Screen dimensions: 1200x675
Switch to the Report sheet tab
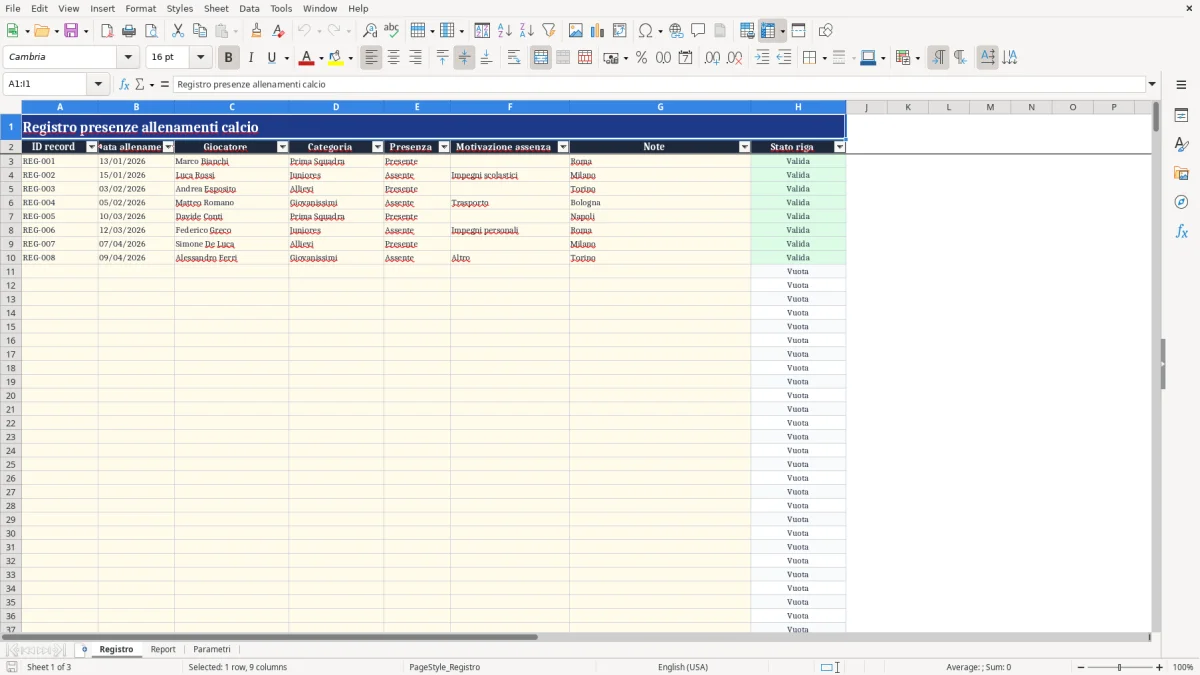(163, 650)
